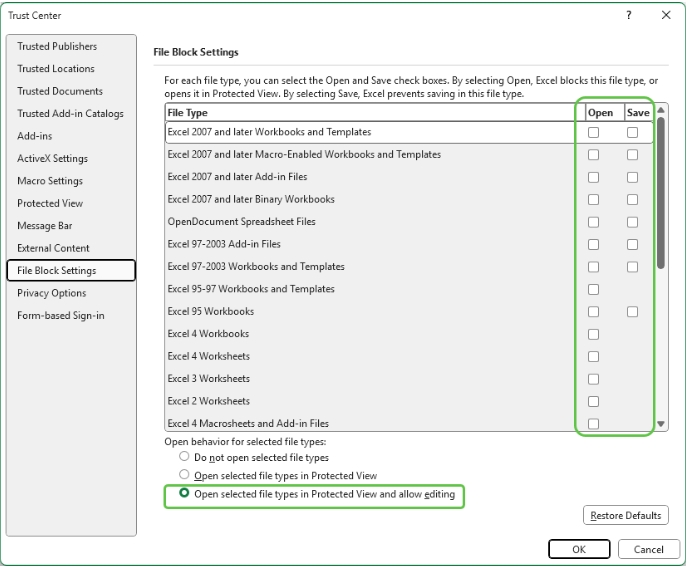688x568 pixels.
Task: Tick Save checkbox for Excel 95 Workbooks
Action: point(632,312)
